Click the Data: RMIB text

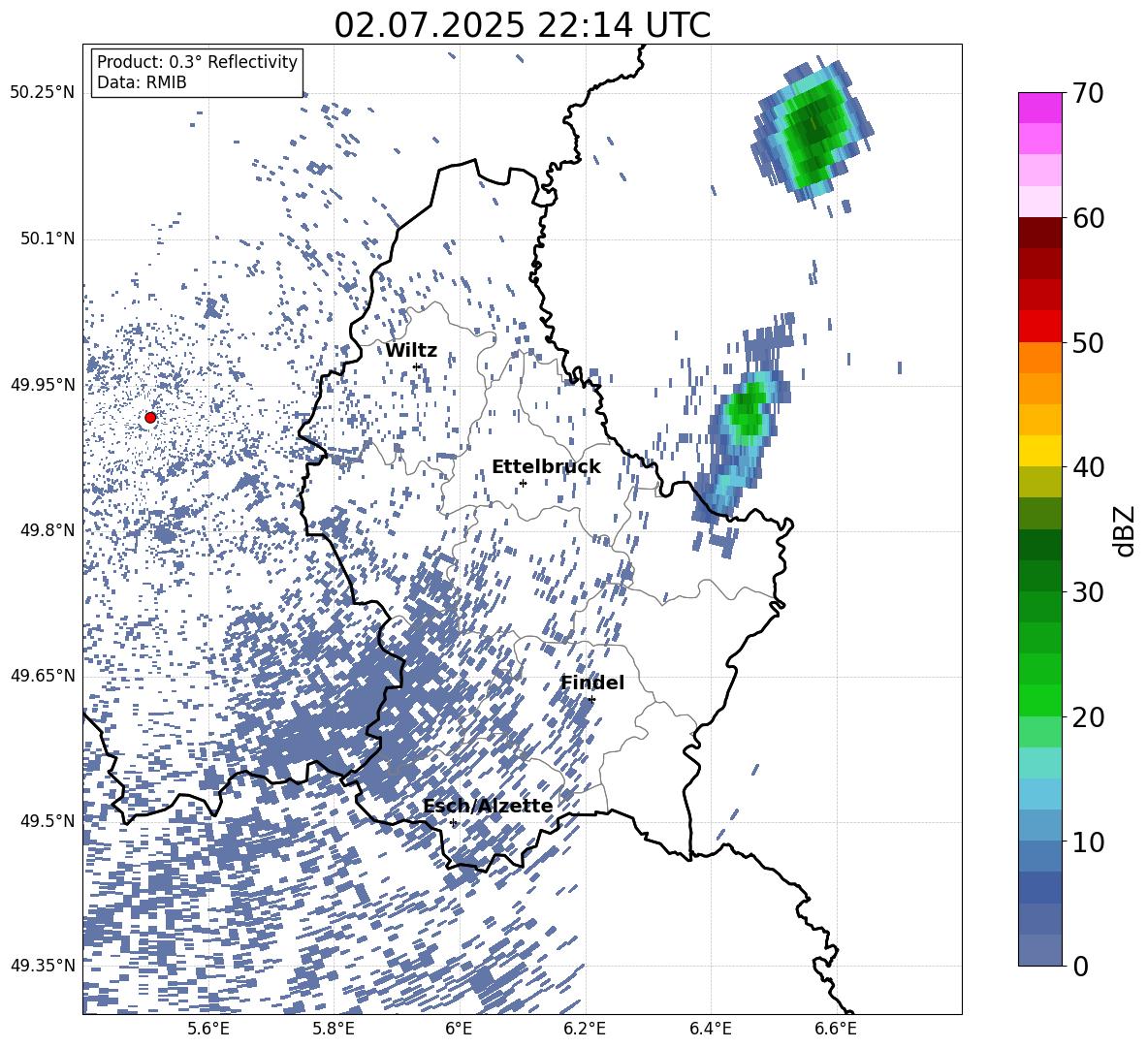pos(142,82)
